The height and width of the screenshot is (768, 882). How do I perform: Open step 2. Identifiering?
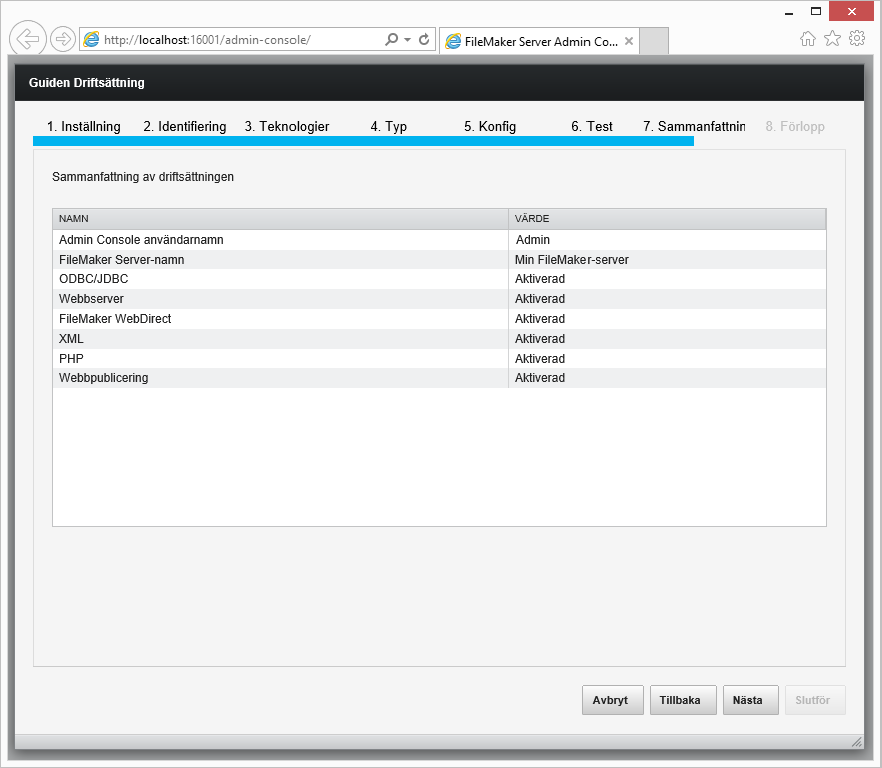click(184, 127)
